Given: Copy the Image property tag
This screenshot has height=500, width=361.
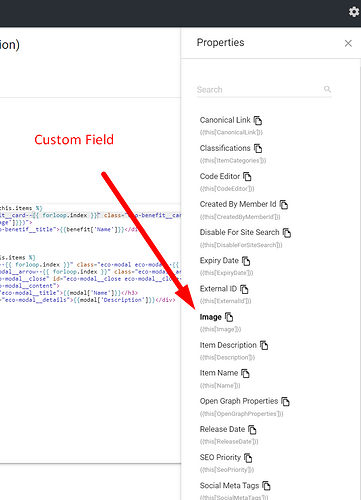Looking at the screenshot, I should (x=229, y=317).
